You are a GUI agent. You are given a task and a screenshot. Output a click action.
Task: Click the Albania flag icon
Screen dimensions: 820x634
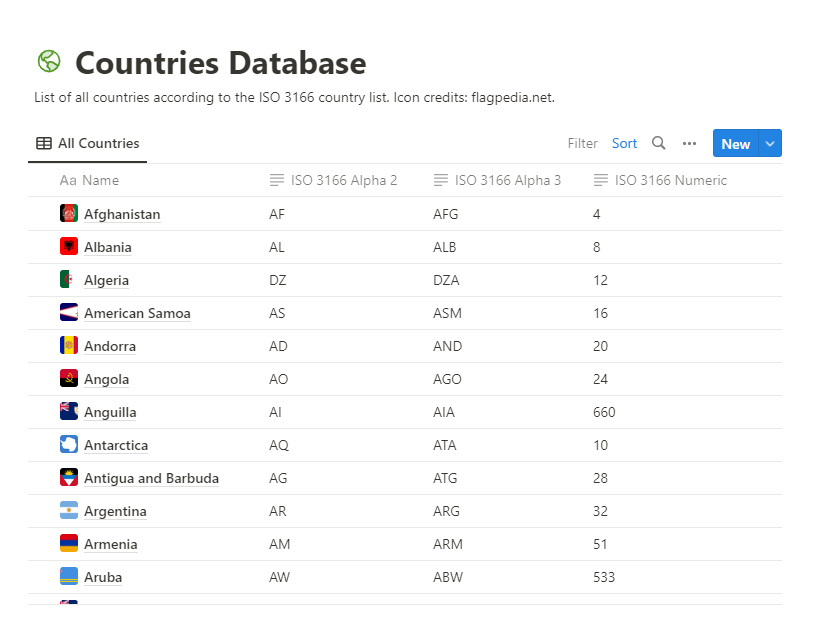pyautogui.click(x=69, y=247)
